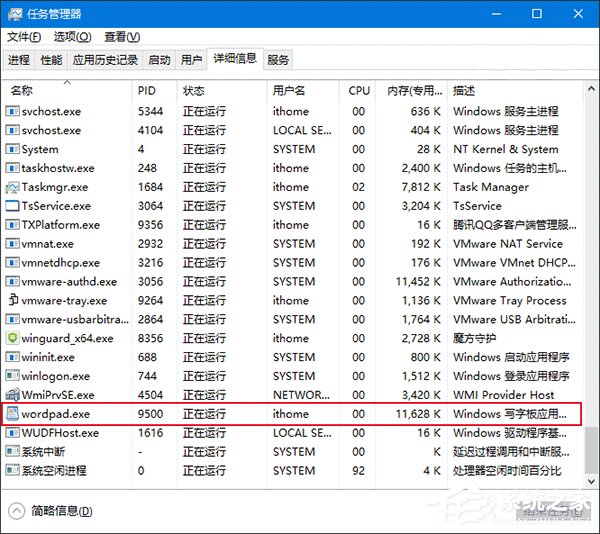Image resolution: width=600 pixels, height=534 pixels.
Task: Click PID 9500 cell
Action: pyautogui.click(x=150, y=414)
